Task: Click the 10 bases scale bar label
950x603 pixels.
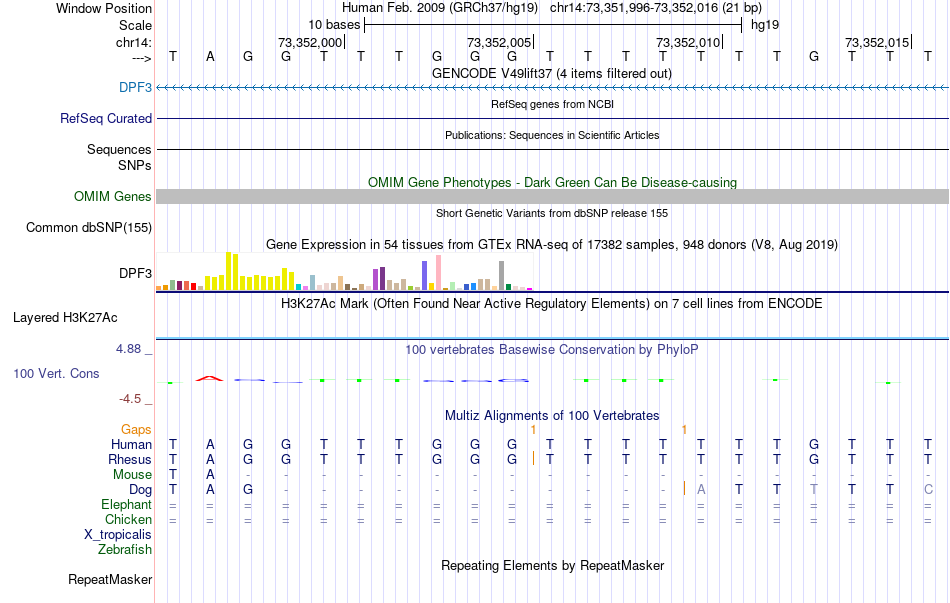Action: (334, 25)
